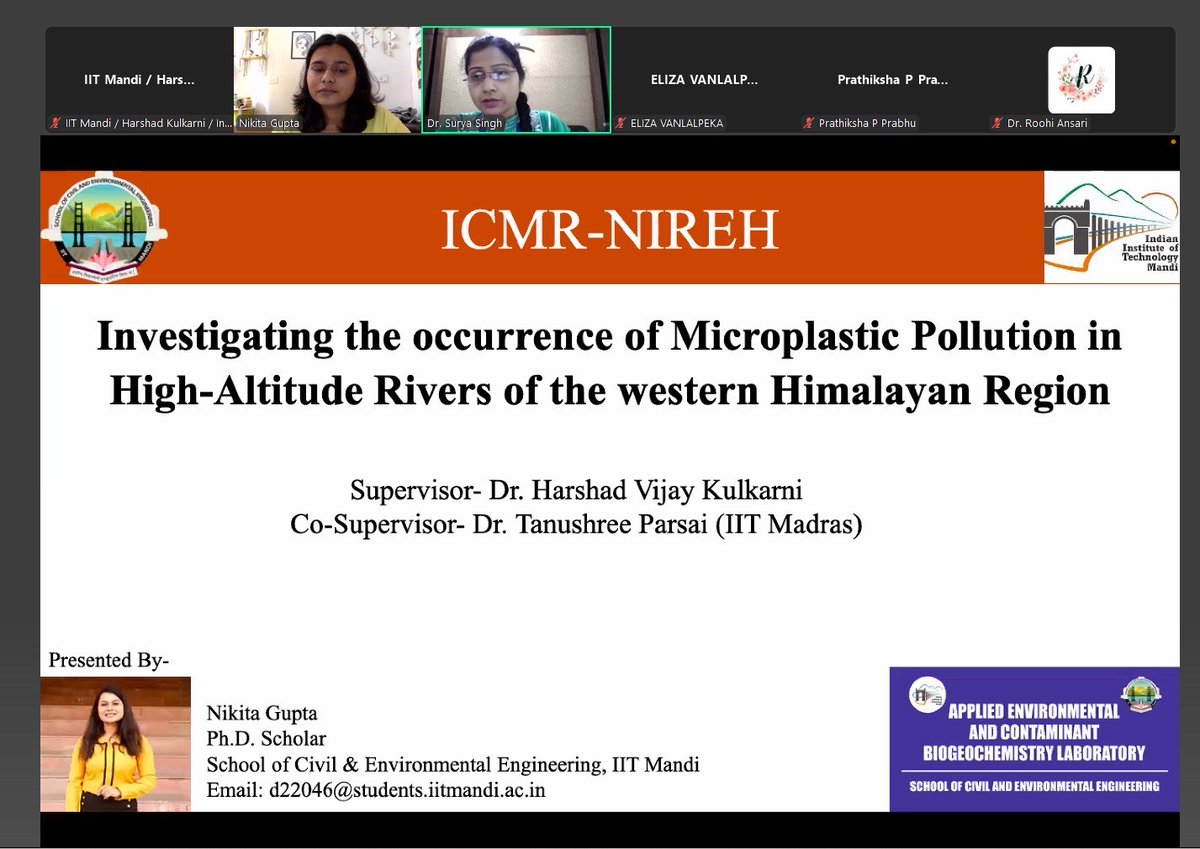Click the Applied Environmental and Contaminant Biogeochemistry Laboratory banner
The height and width of the screenshot is (849, 1200).
click(1034, 738)
